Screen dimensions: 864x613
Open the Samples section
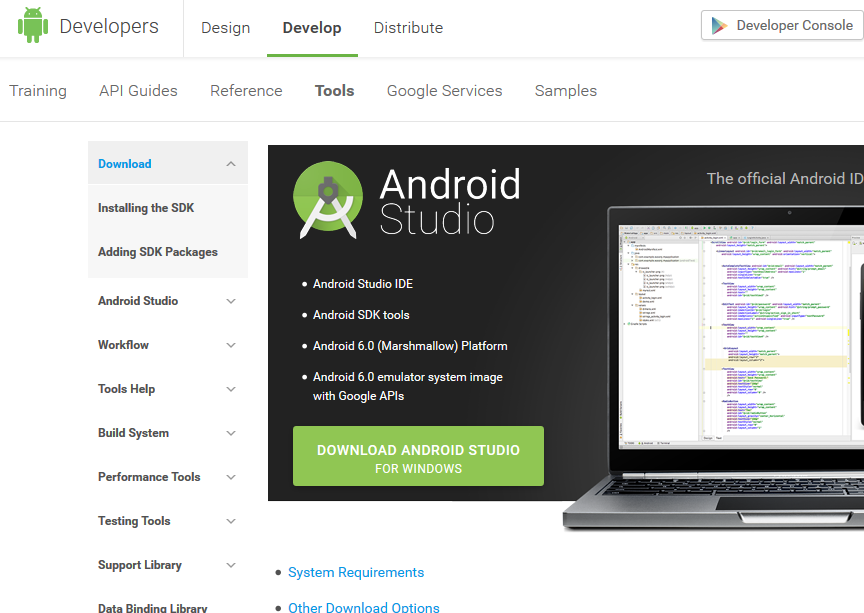point(566,90)
